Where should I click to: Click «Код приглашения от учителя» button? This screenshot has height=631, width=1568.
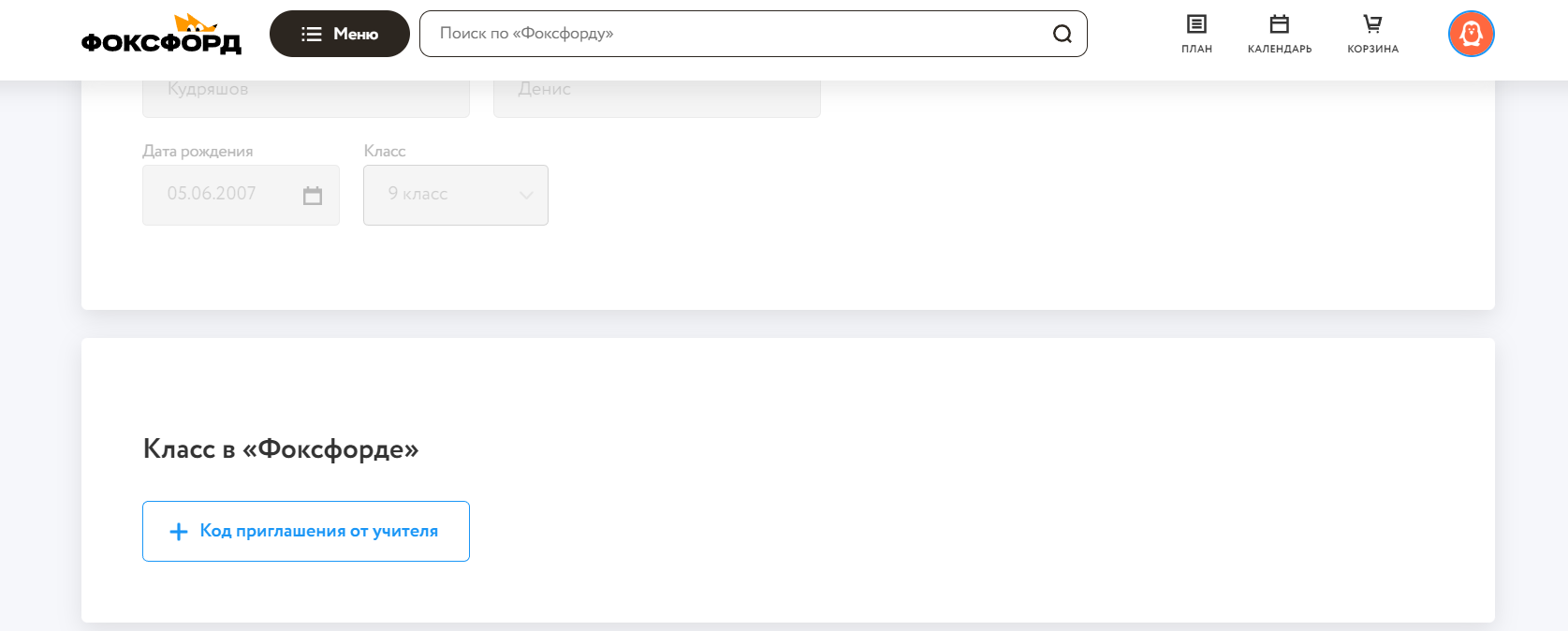click(x=306, y=531)
